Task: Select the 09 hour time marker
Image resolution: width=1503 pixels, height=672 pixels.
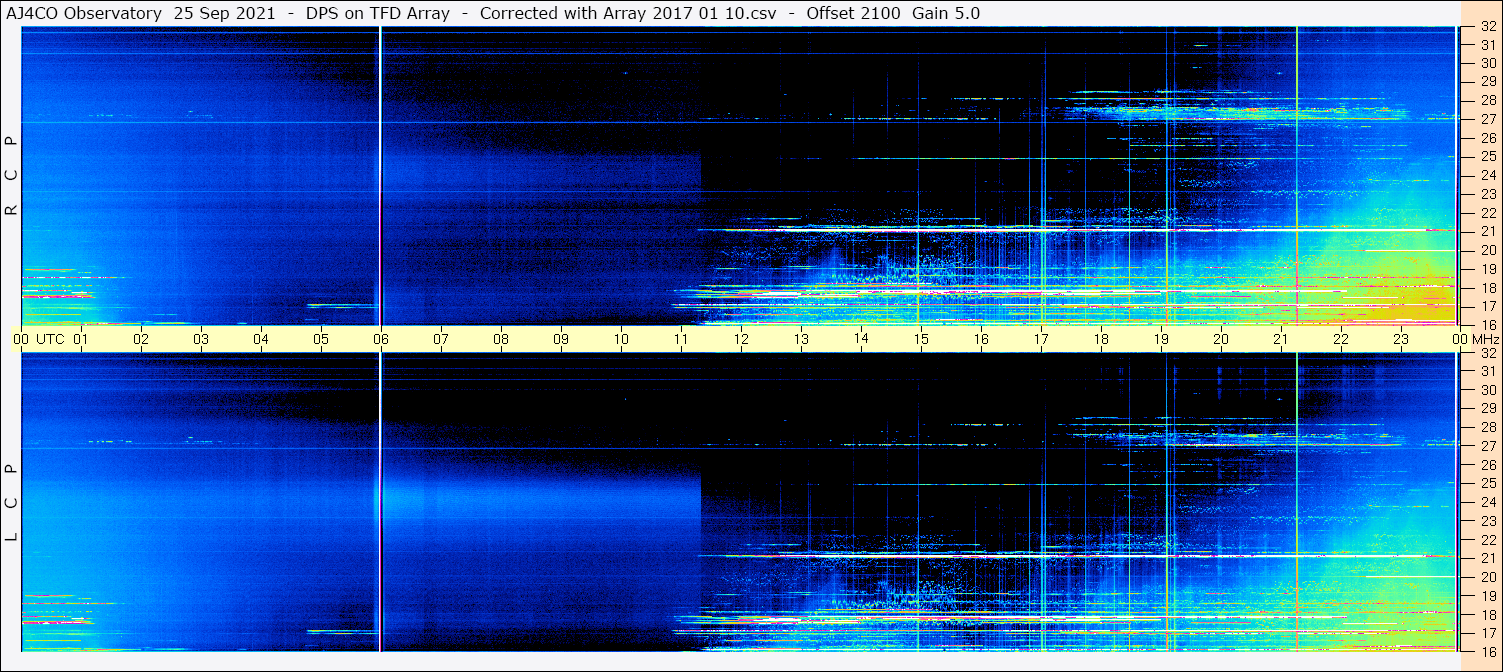Action: 561,339
